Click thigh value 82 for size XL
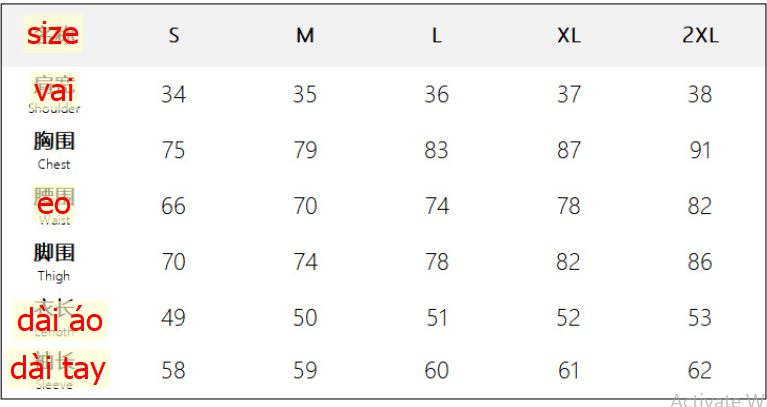 [568, 262]
